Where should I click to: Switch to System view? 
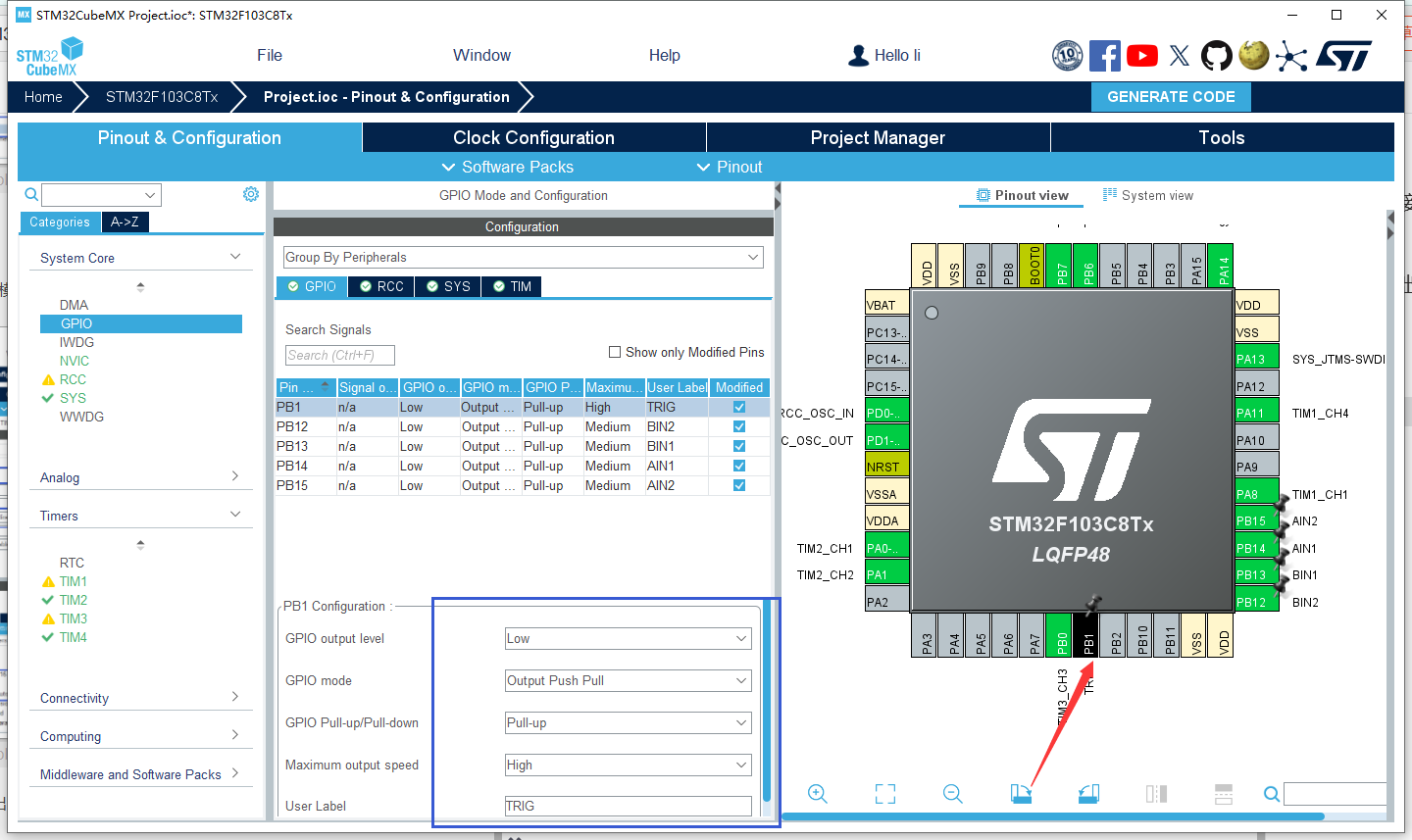[1148, 196]
